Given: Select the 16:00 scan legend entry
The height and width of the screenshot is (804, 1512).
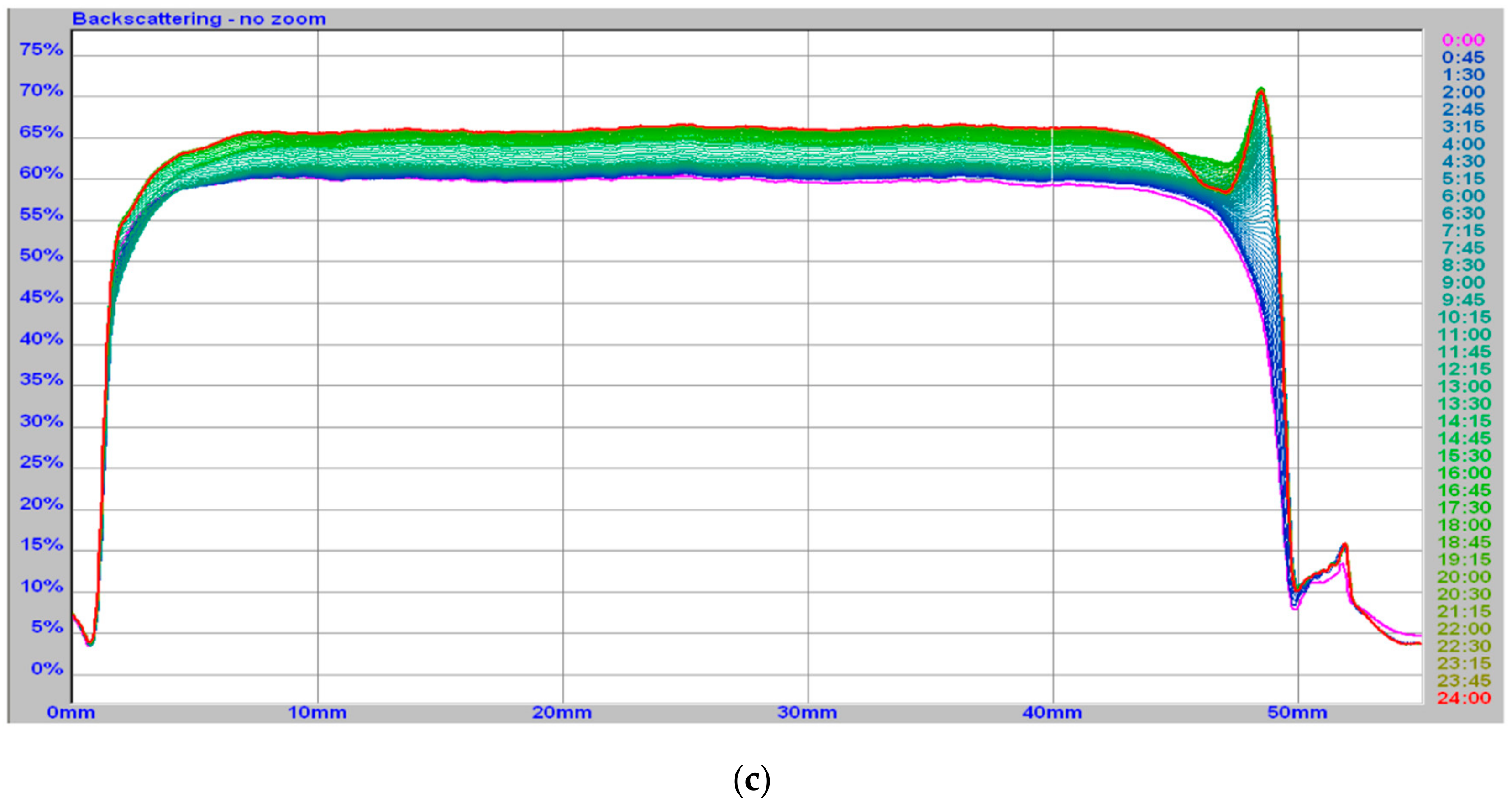Looking at the screenshot, I should 1464,473.
